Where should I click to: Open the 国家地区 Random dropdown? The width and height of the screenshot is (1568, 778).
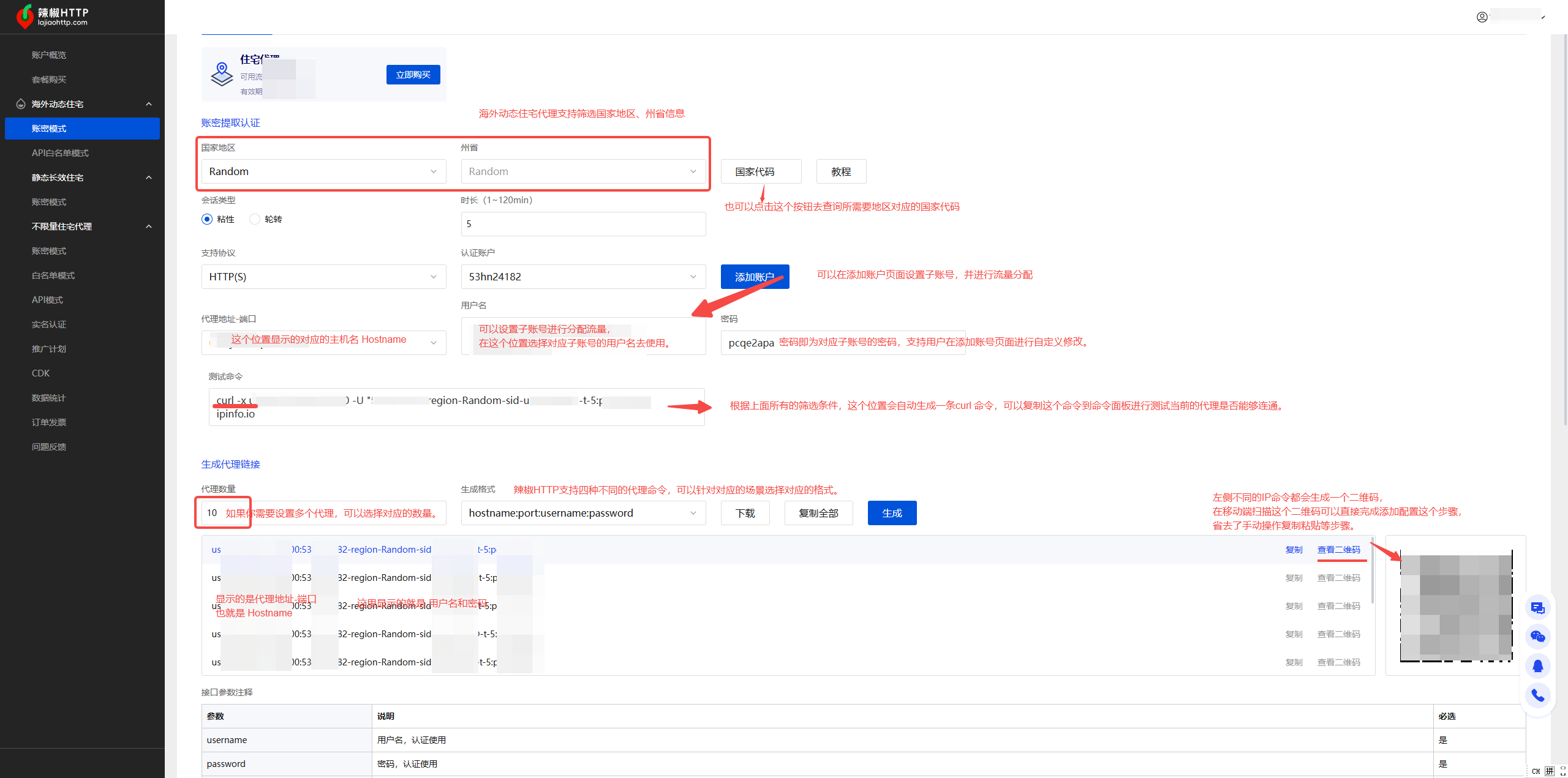click(323, 171)
